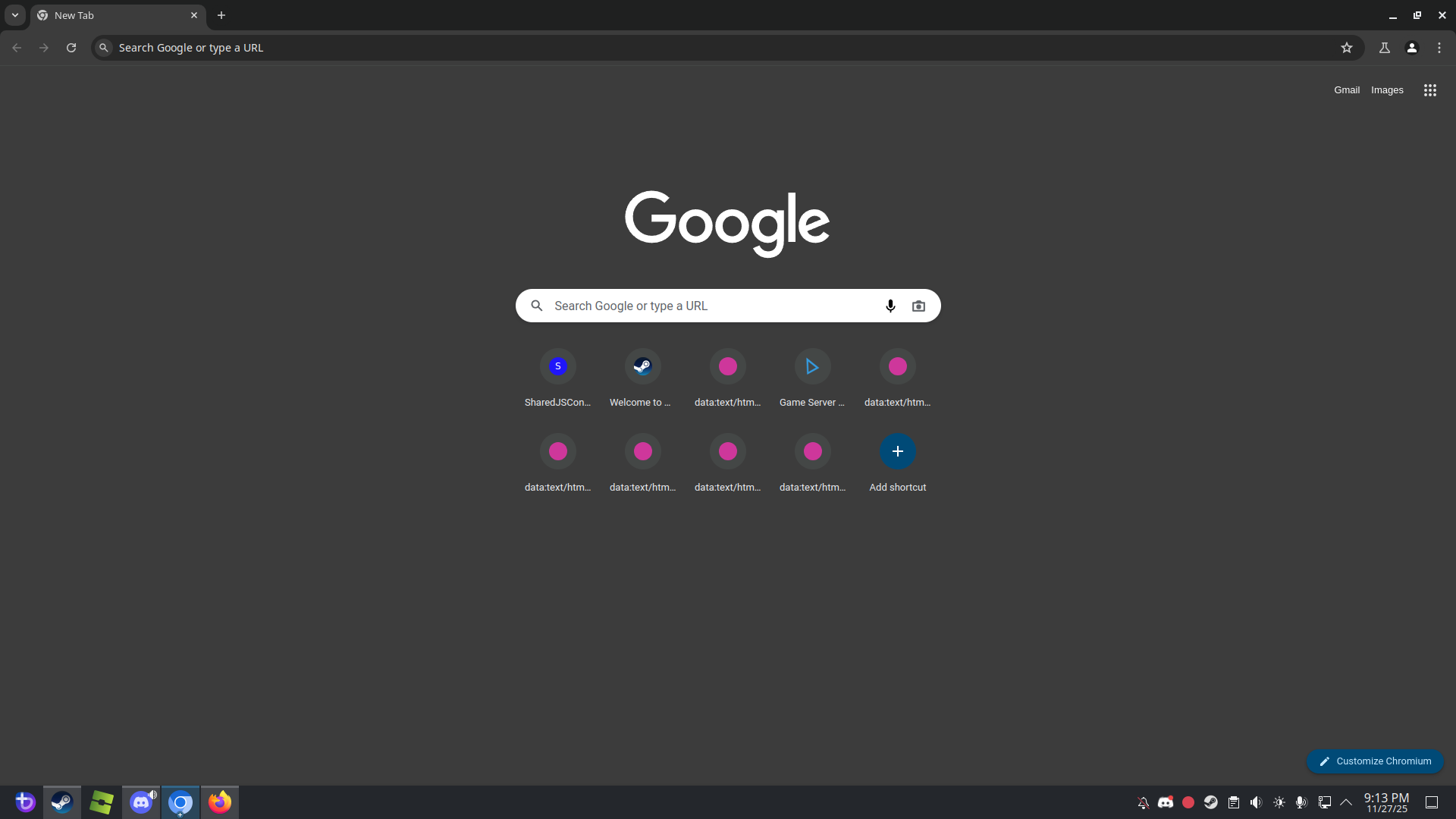1456x819 pixels.
Task: Open the Steam 'Welcome to' shortcut
Action: (x=642, y=367)
